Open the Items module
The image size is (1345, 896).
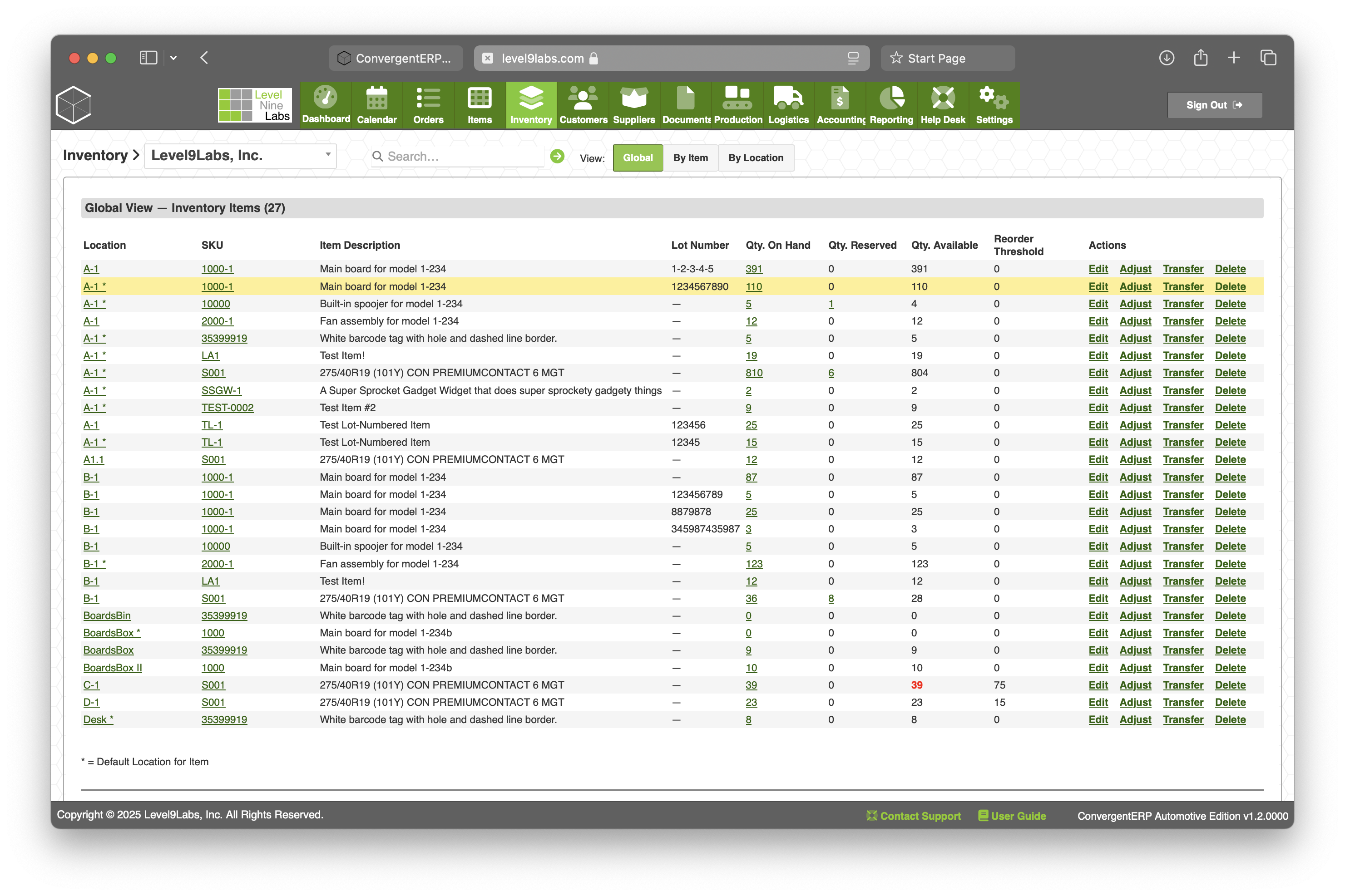pos(480,105)
